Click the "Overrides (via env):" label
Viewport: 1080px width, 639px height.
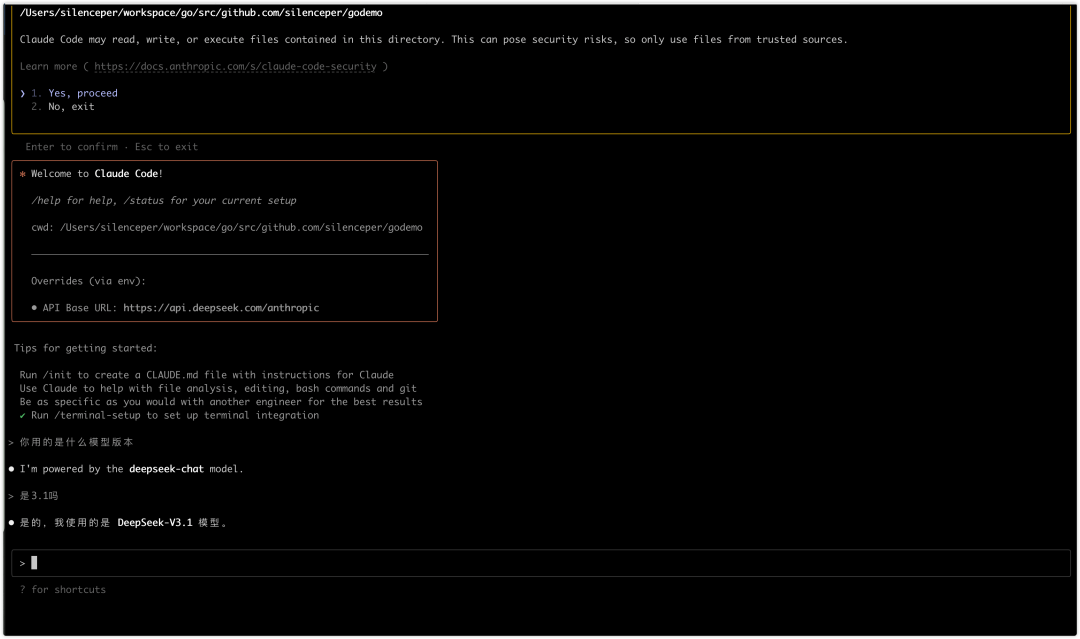click(88, 281)
